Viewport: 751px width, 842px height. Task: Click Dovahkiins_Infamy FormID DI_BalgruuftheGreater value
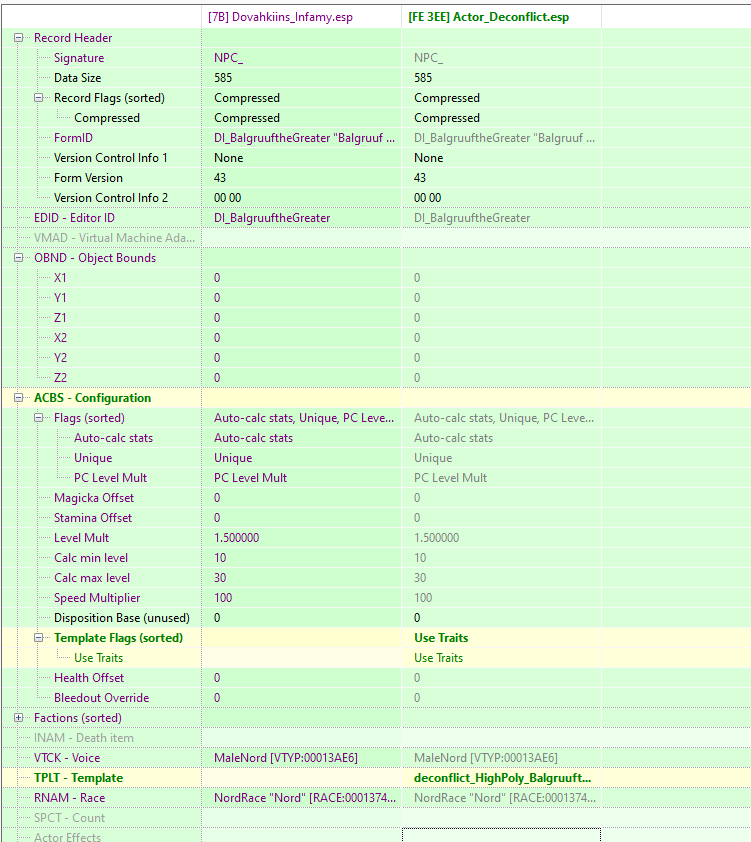coord(304,138)
